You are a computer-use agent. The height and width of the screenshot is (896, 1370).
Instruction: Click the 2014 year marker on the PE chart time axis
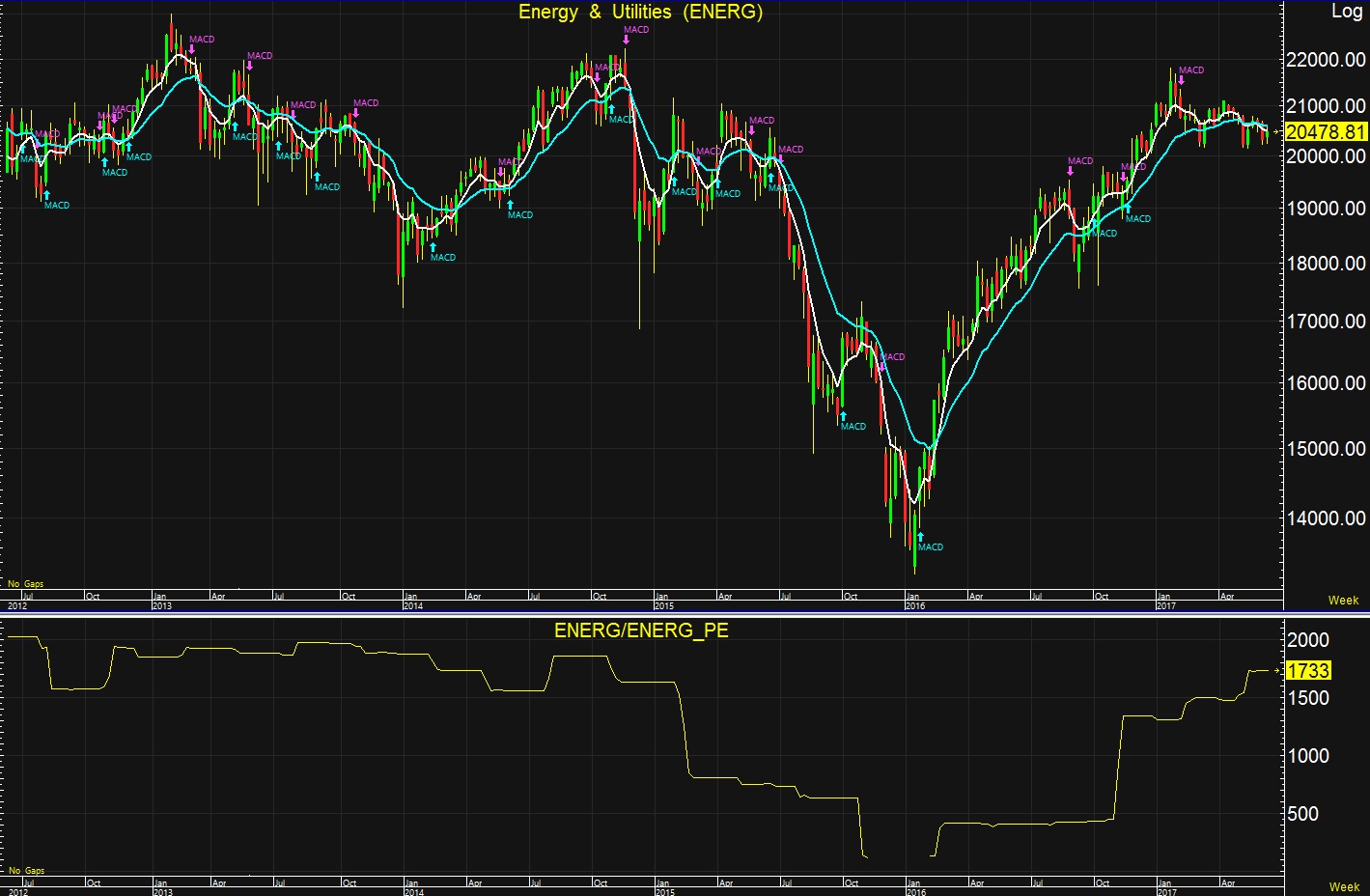413,891
